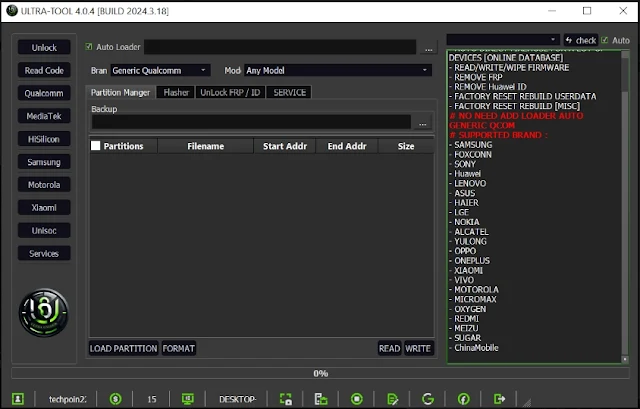Click the techpoin2 username in status bar
The image size is (640, 409).
click(x=67, y=399)
